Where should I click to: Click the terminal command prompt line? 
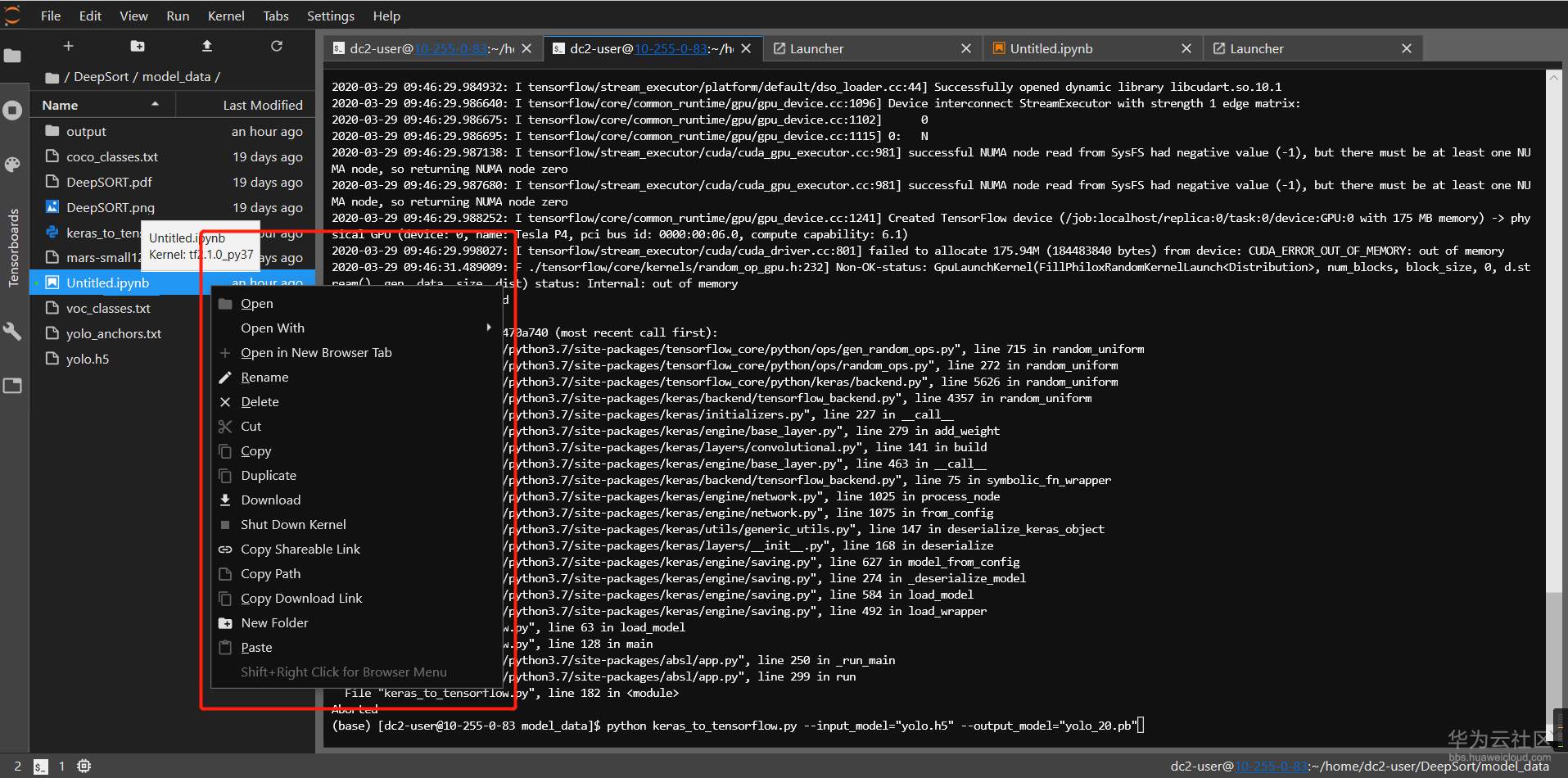737,726
